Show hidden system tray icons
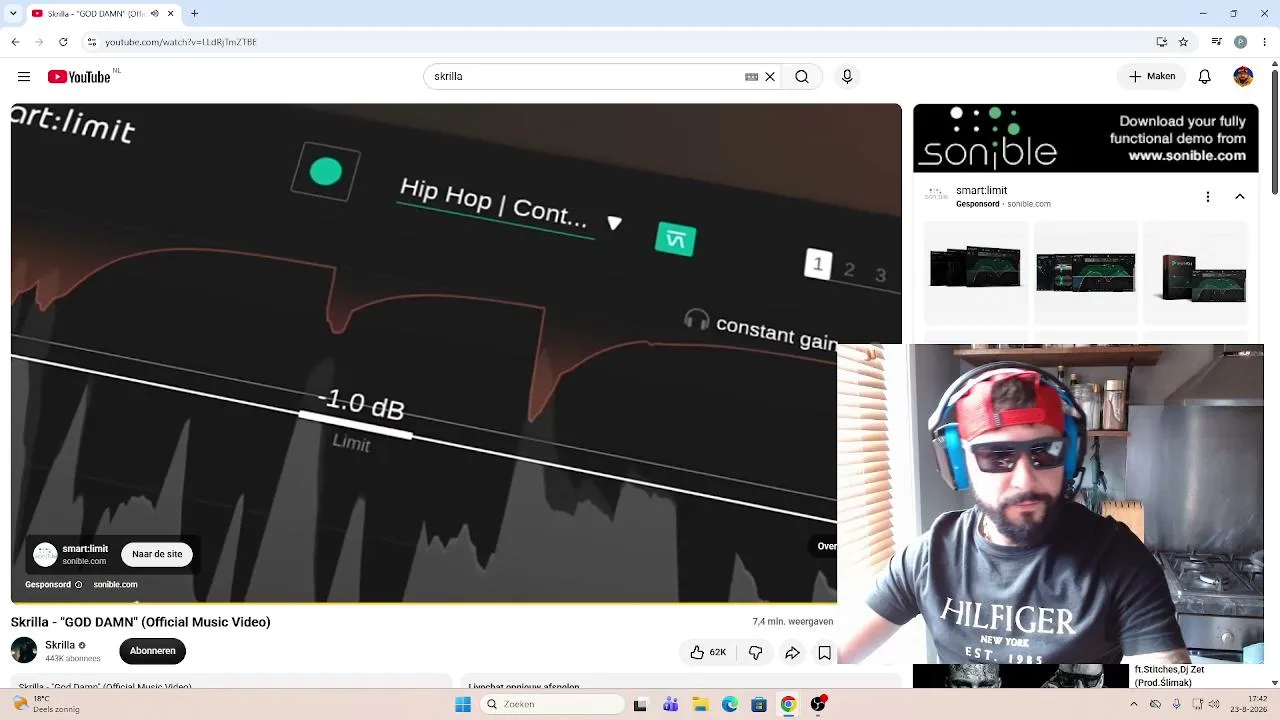The image size is (1280, 720). pos(1133,704)
